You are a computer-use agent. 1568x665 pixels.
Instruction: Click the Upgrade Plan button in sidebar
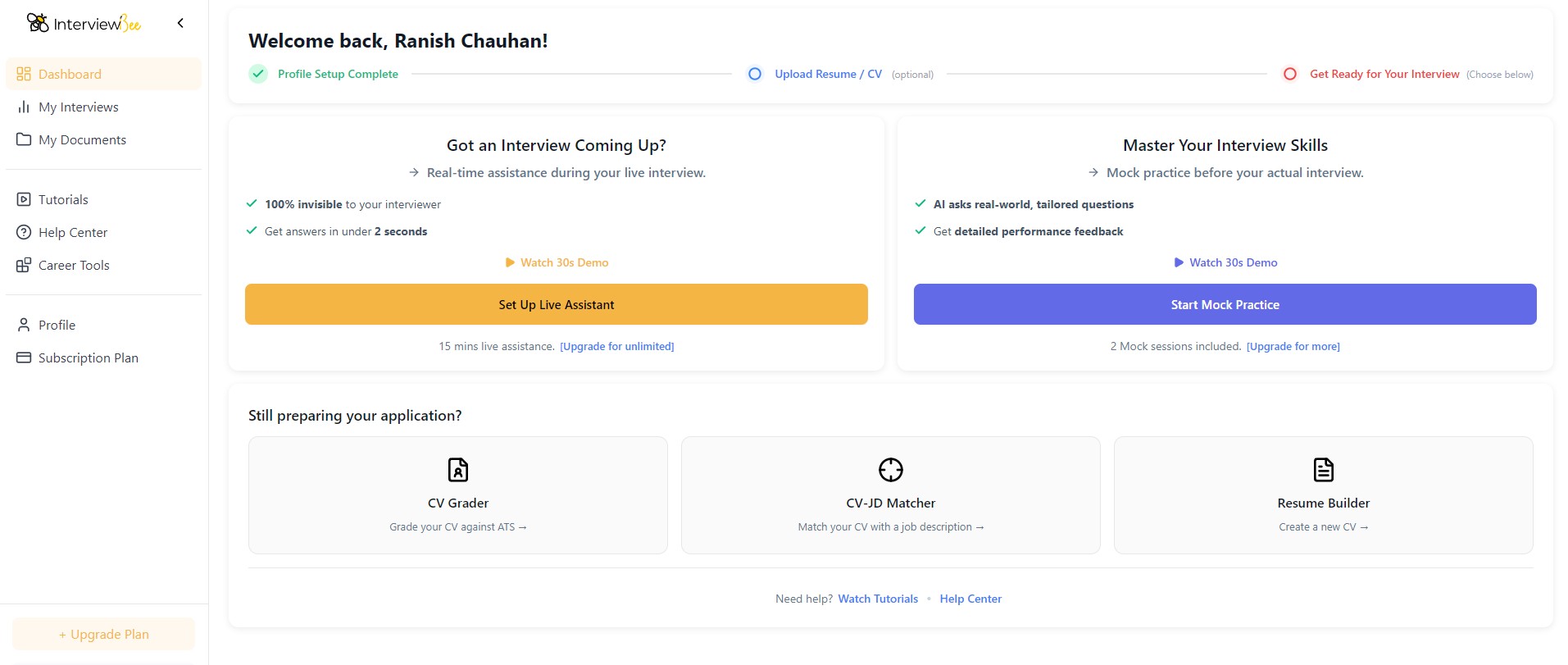(104, 634)
